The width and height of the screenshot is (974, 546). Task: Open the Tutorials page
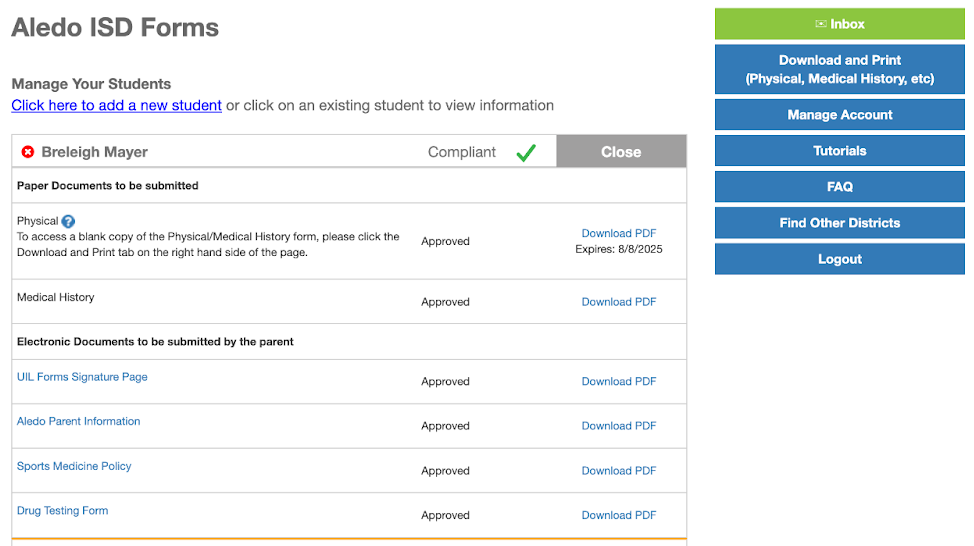click(x=839, y=151)
